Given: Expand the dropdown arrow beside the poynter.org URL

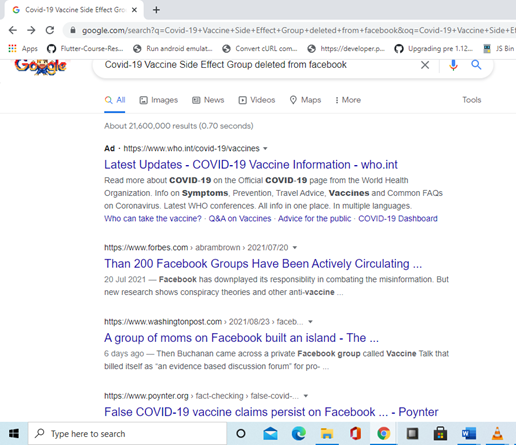Looking at the screenshot, I should tap(306, 396).
